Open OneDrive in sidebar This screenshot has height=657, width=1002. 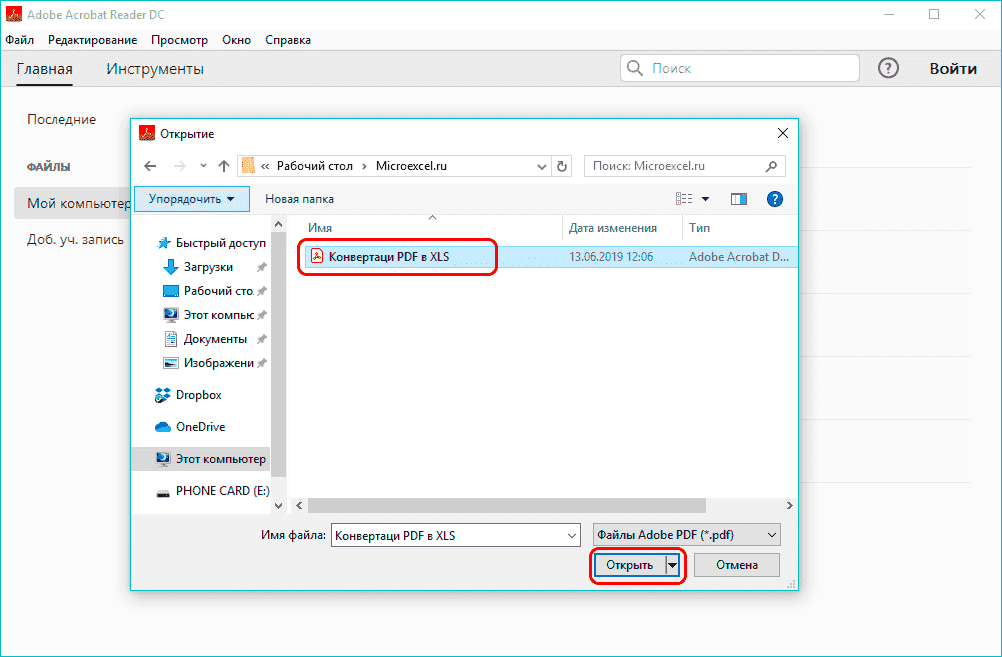(x=200, y=427)
